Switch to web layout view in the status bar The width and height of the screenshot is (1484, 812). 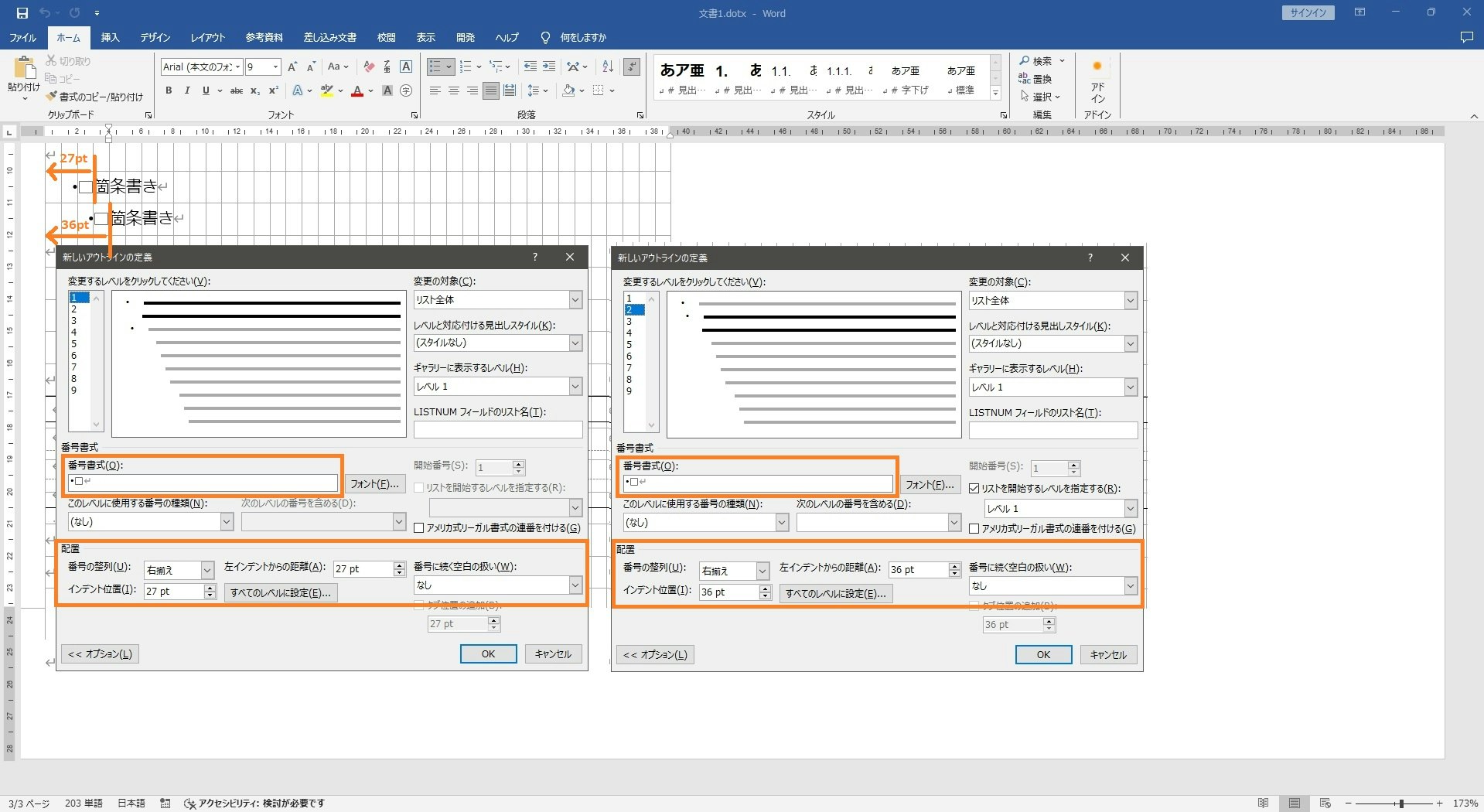click(1325, 803)
